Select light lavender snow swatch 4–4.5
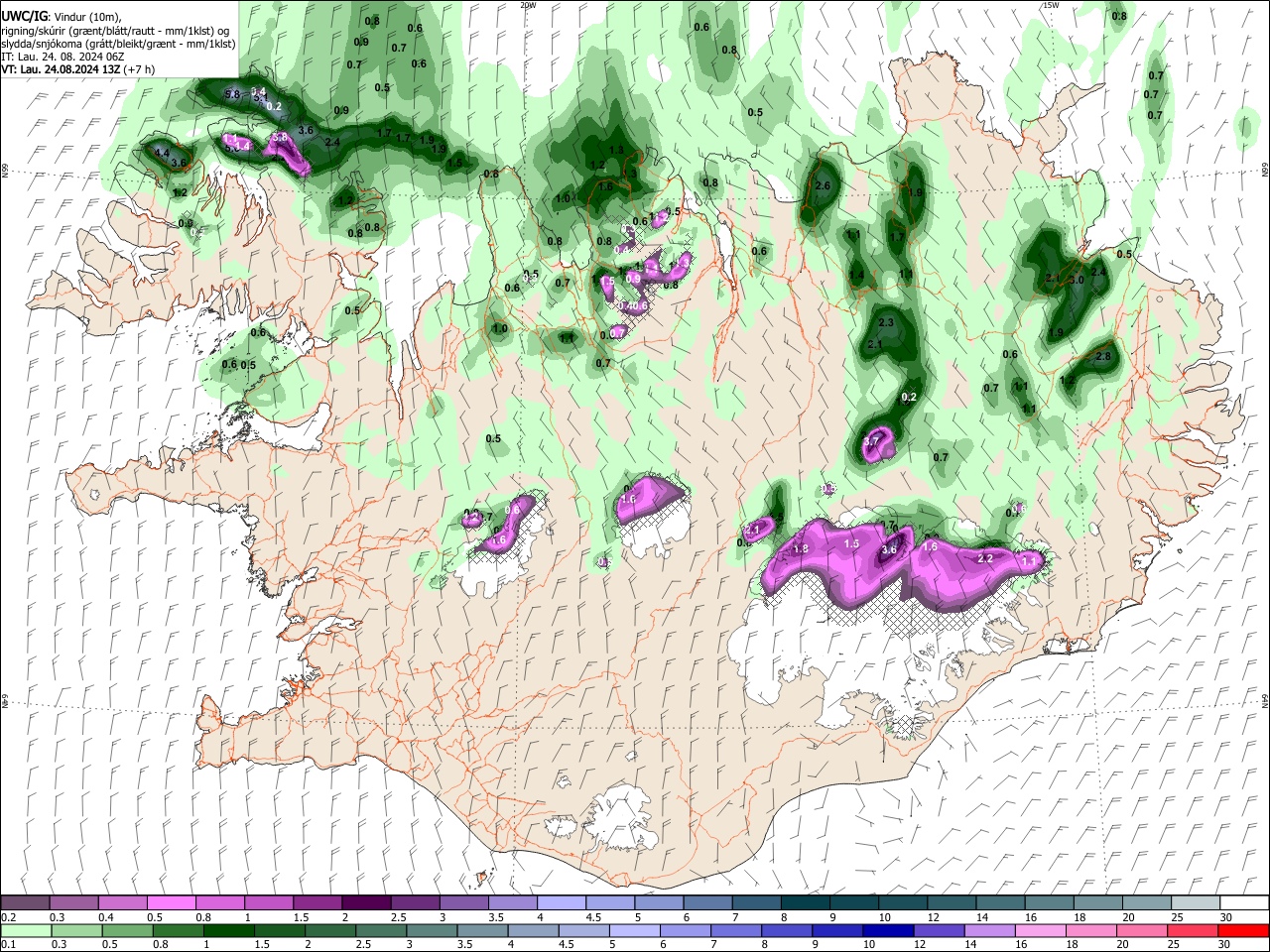 [562, 902]
